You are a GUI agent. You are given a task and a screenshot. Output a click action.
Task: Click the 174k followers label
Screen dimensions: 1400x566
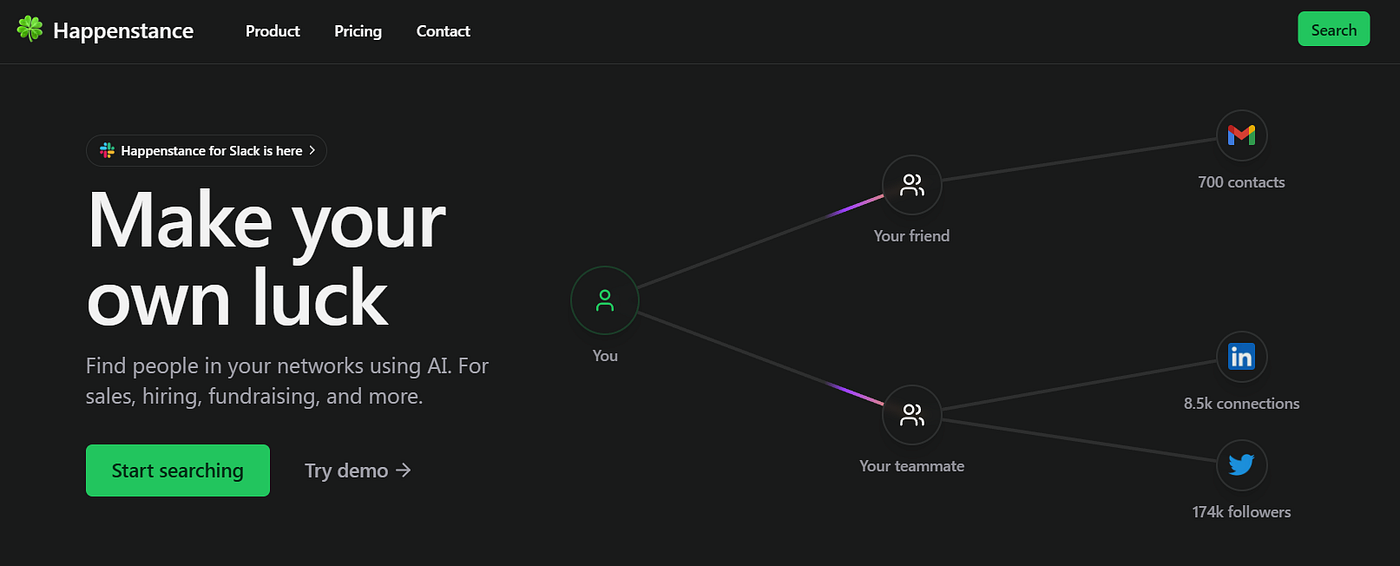click(1241, 512)
